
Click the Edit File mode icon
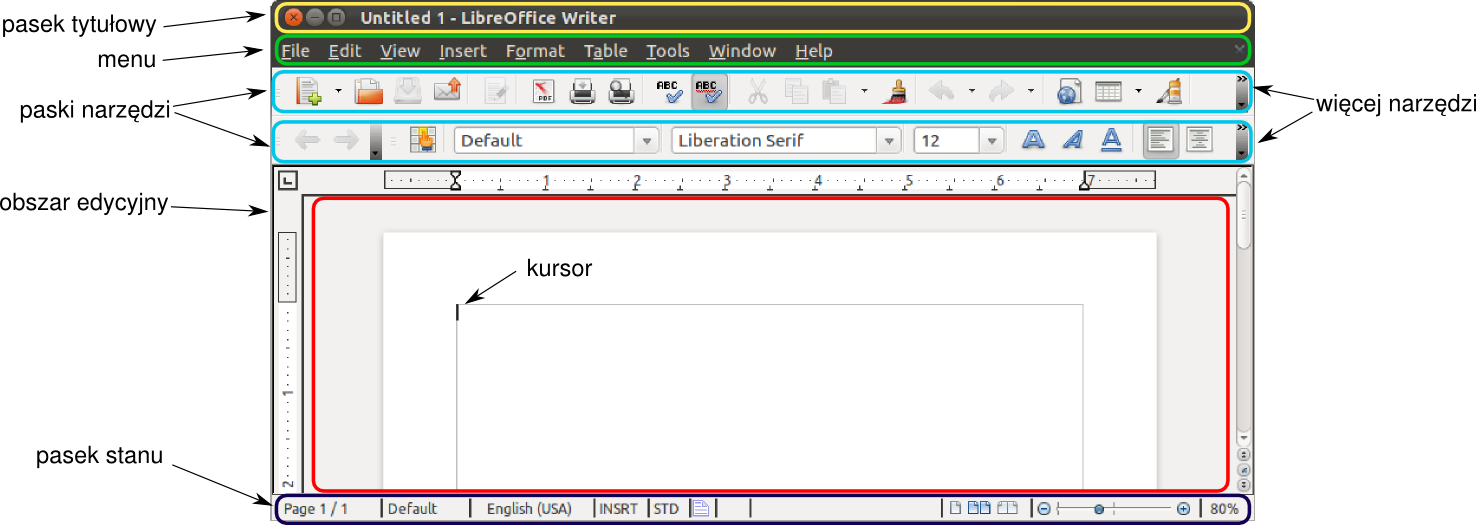coord(496,92)
